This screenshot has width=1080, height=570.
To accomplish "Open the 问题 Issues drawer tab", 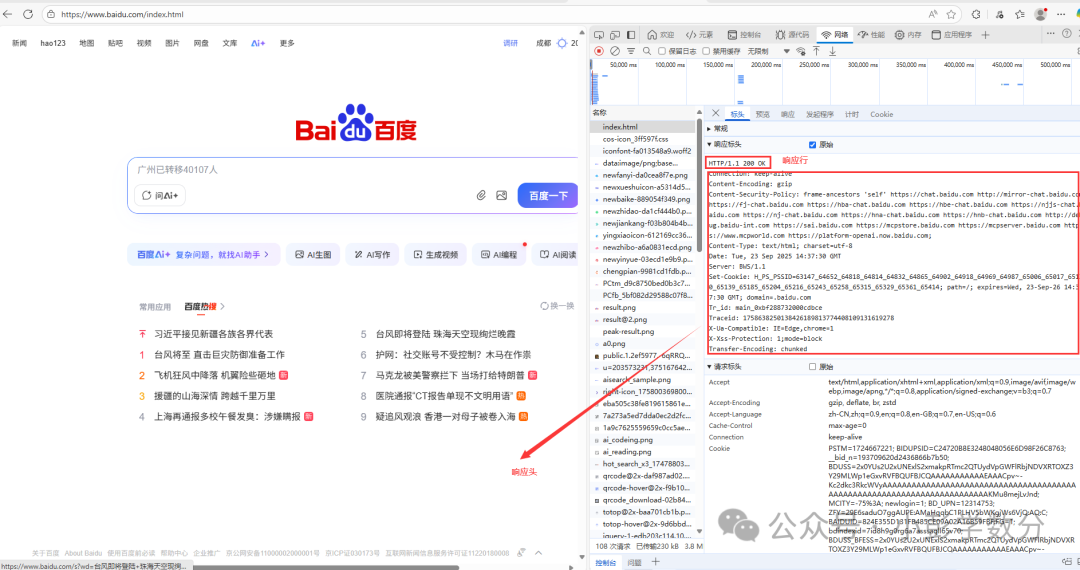I will pos(634,562).
